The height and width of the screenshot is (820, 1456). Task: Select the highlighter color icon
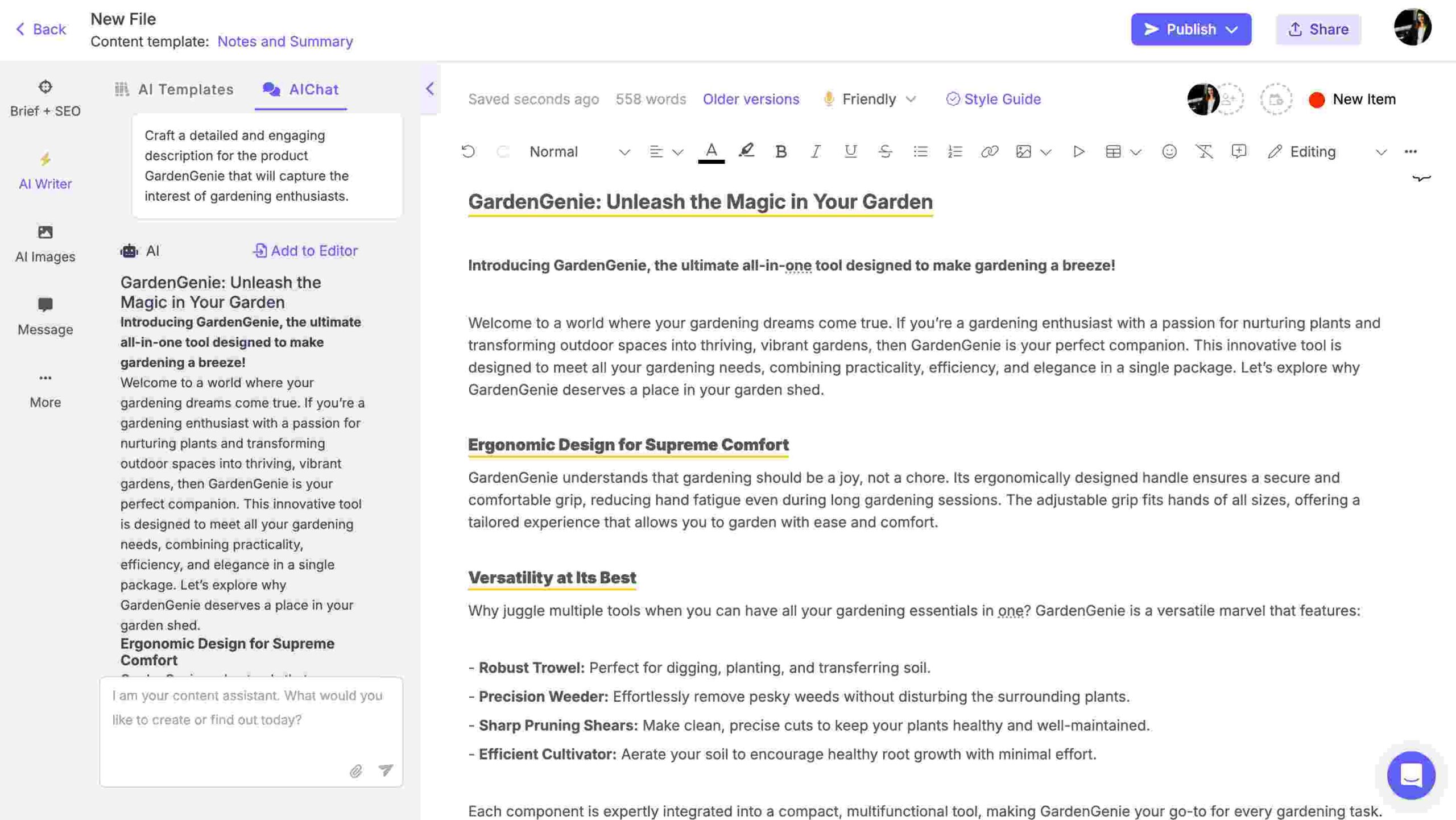click(746, 151)
